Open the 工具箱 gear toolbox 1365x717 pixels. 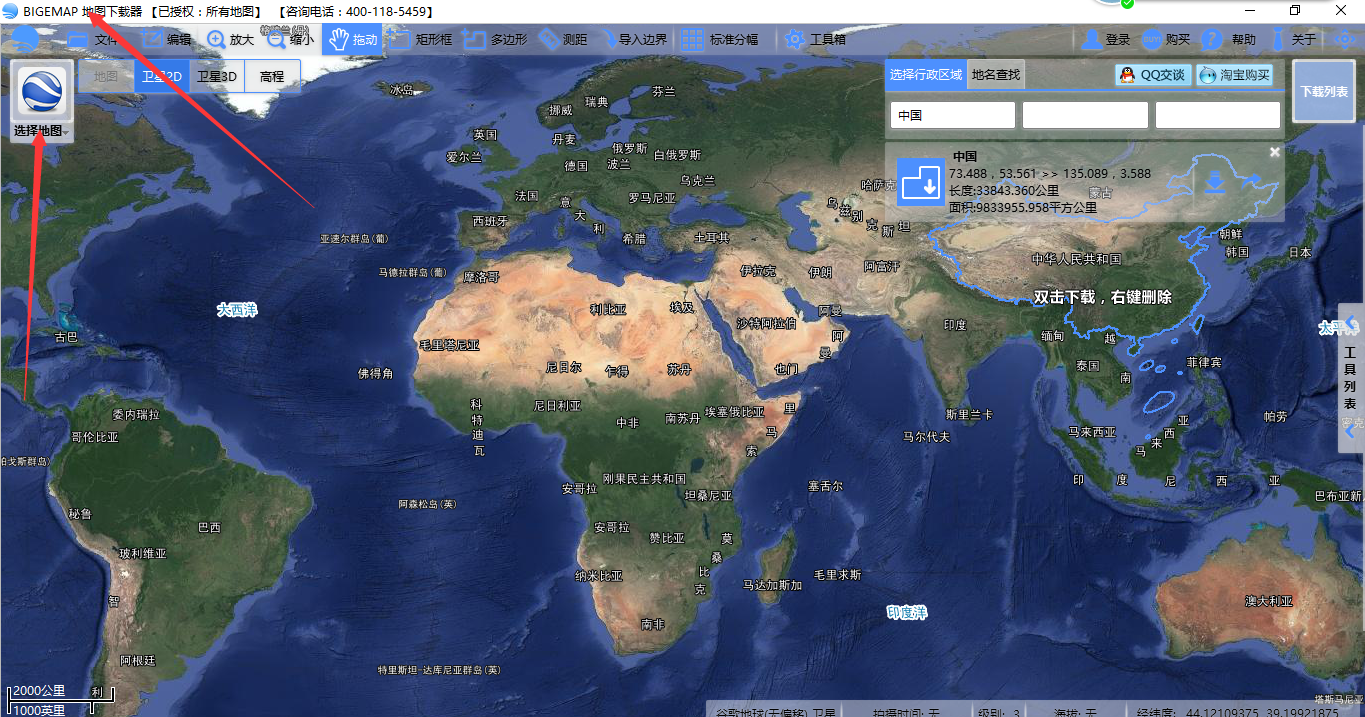point(795,40)
